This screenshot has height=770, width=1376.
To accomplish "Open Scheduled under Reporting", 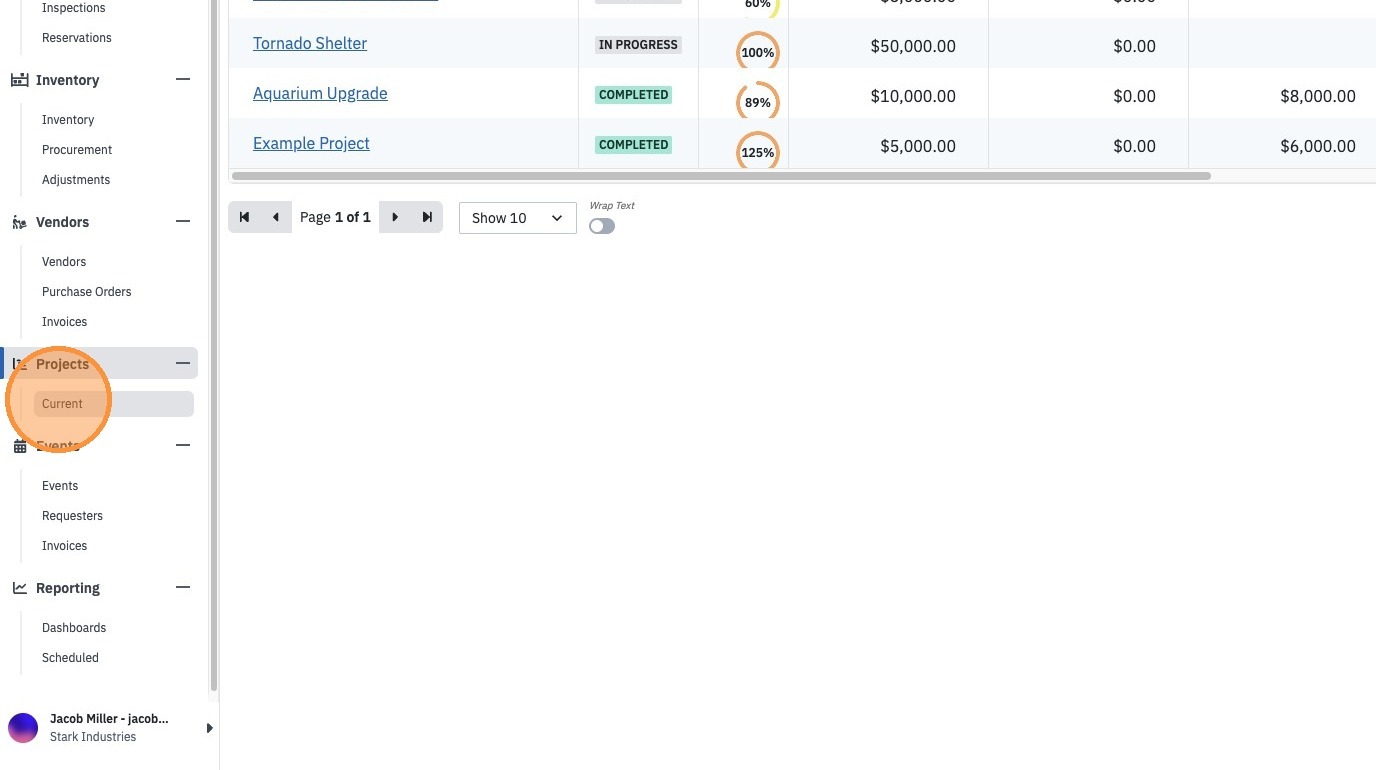I will tap(70, 658).
